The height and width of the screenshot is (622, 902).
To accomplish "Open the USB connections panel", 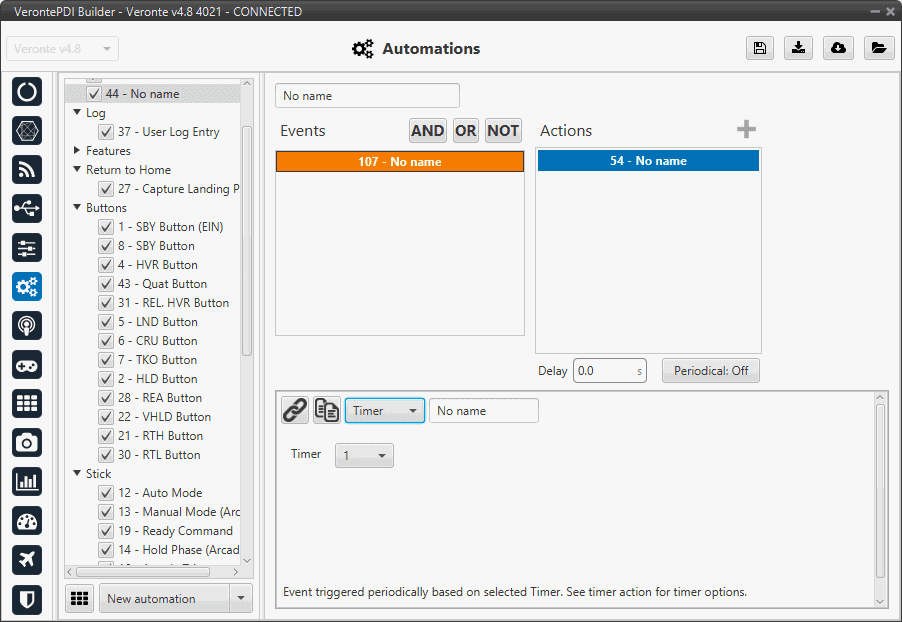I will pos(27,208).
